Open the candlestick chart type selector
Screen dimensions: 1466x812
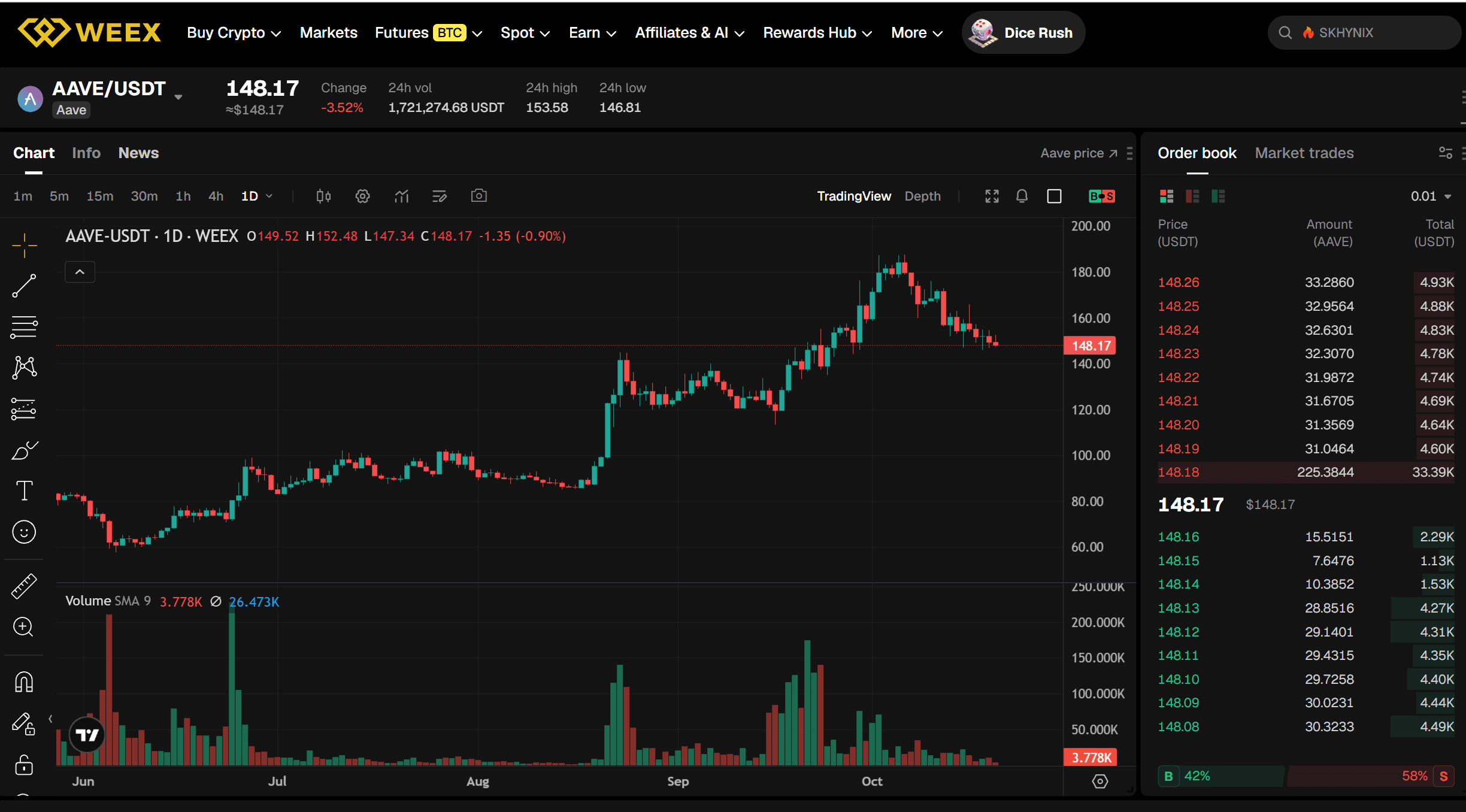323,196
